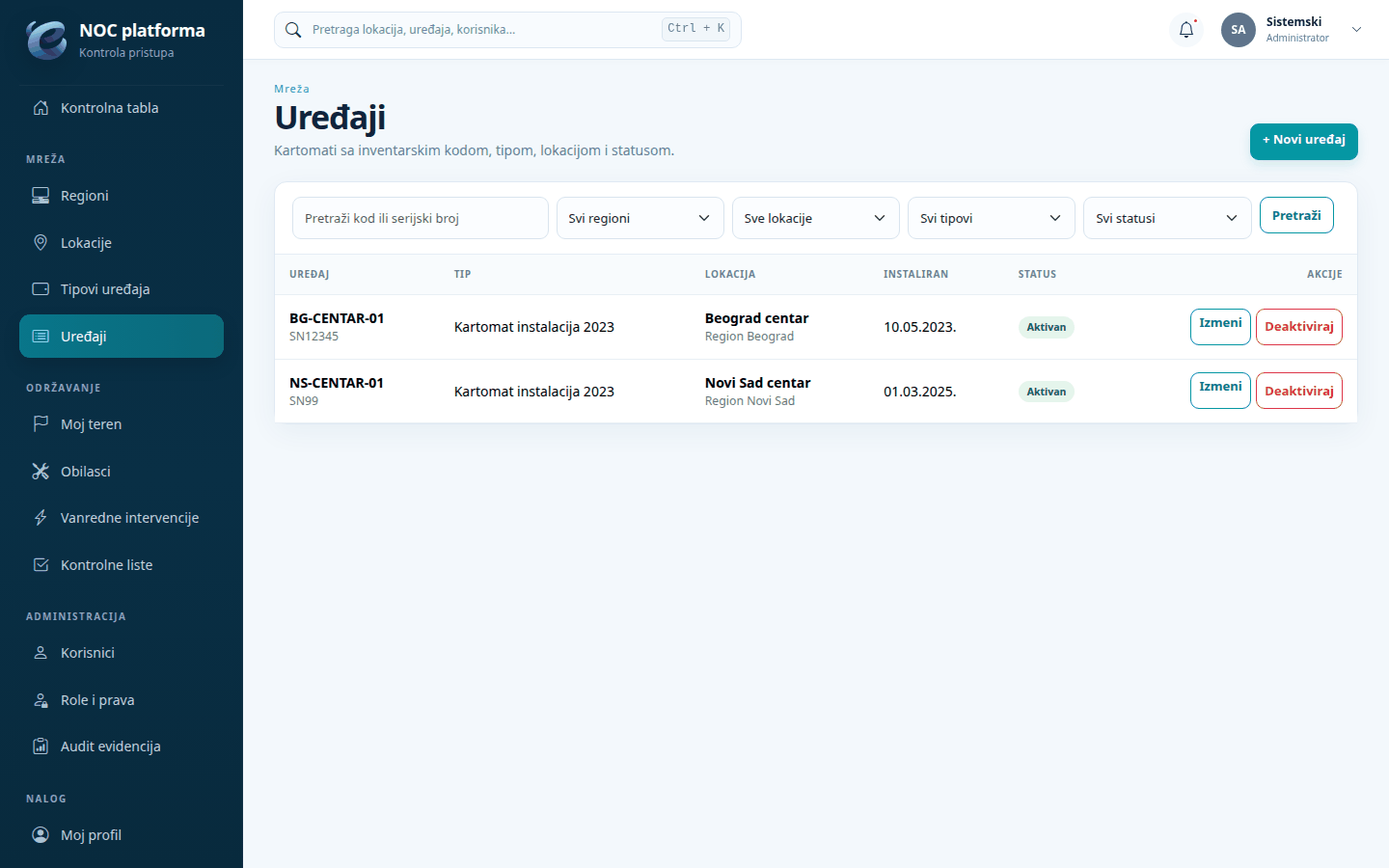Click the serial number SN12345
This screenshot has height=868, width=1389.
click(313, 337)
